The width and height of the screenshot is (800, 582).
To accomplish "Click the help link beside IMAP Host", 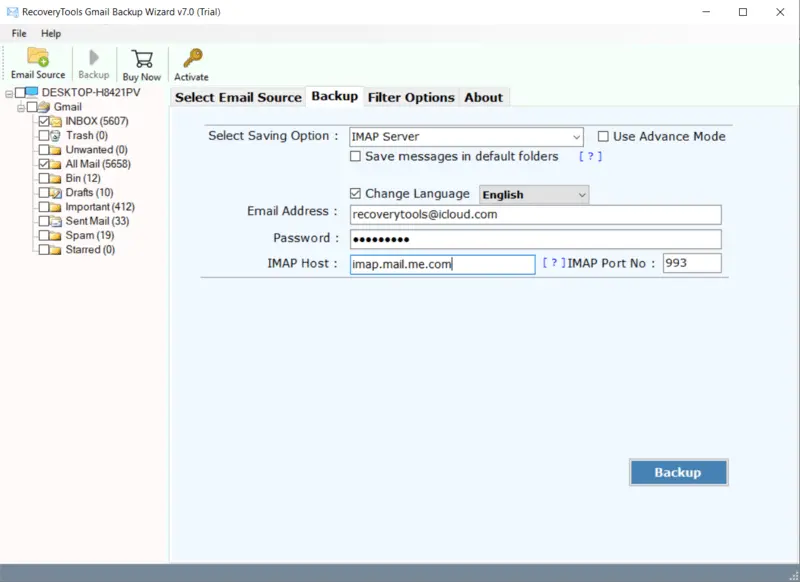I will tap(553, 264).
